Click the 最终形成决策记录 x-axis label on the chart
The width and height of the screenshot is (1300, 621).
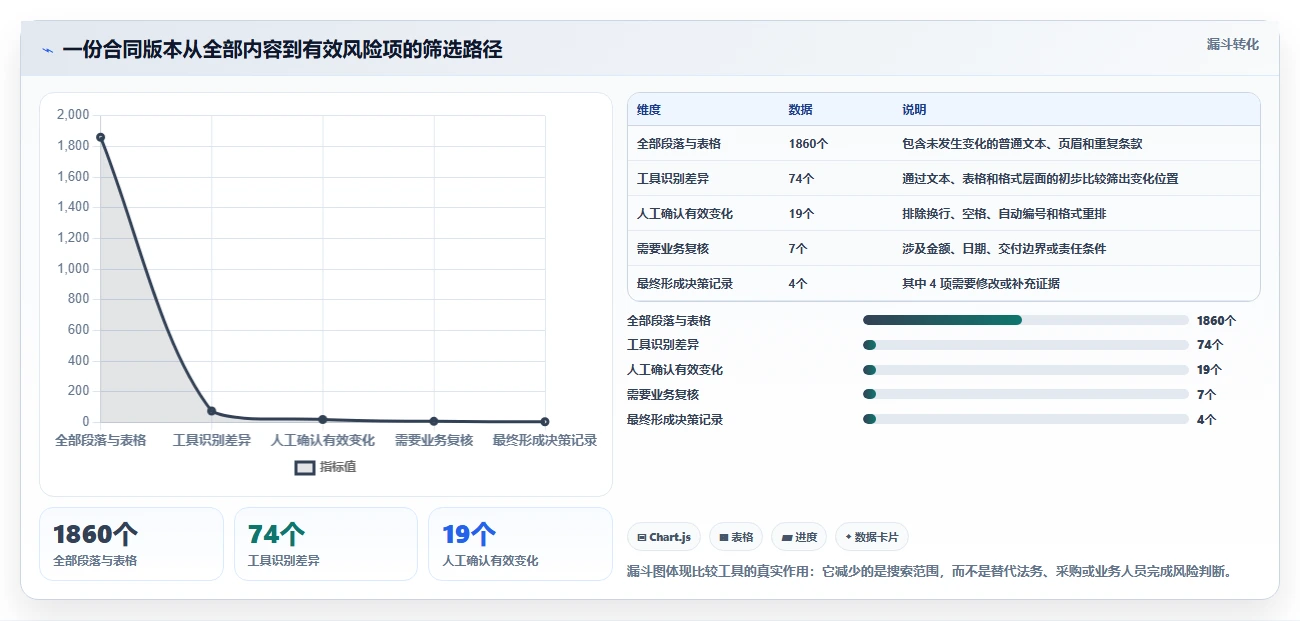pyautogui.click(x=545, y=440)
